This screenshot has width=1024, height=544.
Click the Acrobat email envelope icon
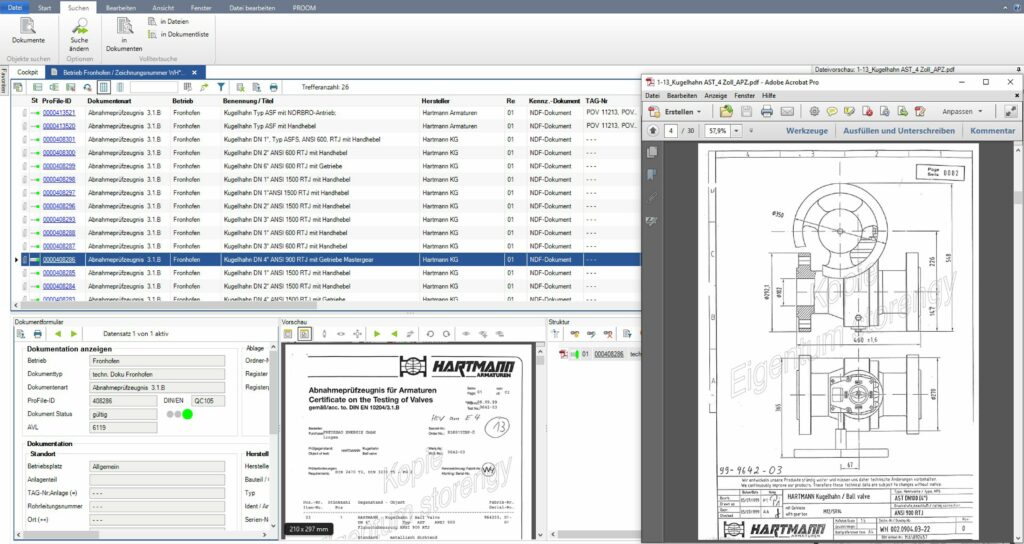tap(787, 111)
